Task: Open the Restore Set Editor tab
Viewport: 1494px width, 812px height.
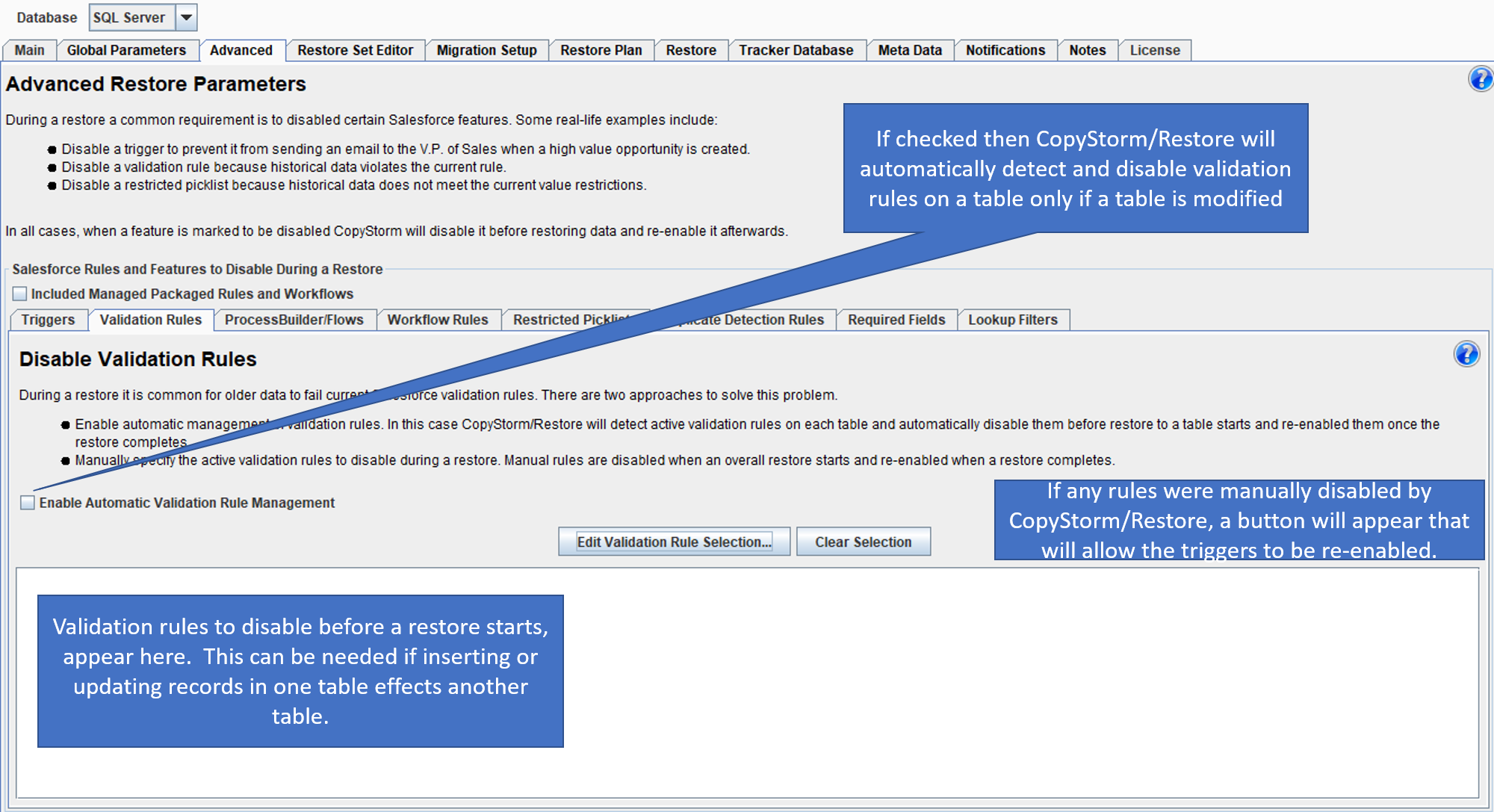Action: (356, 50)
